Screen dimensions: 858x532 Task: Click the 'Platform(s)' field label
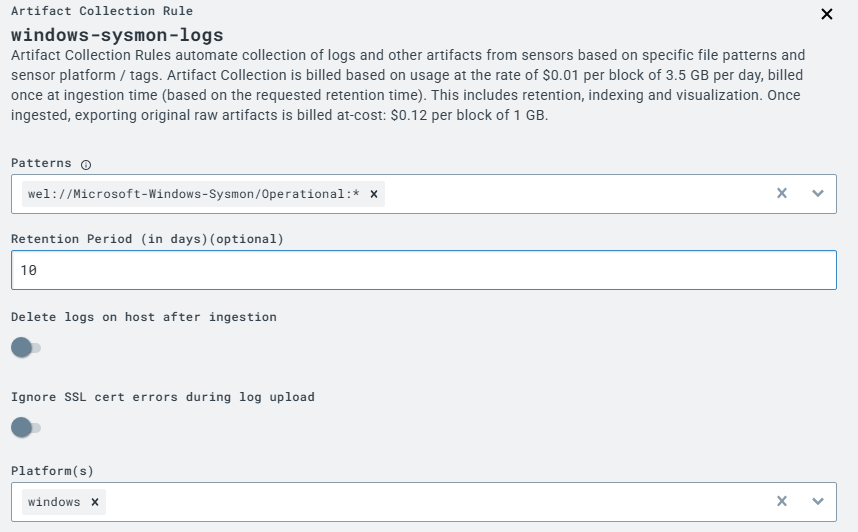(51, 470)
